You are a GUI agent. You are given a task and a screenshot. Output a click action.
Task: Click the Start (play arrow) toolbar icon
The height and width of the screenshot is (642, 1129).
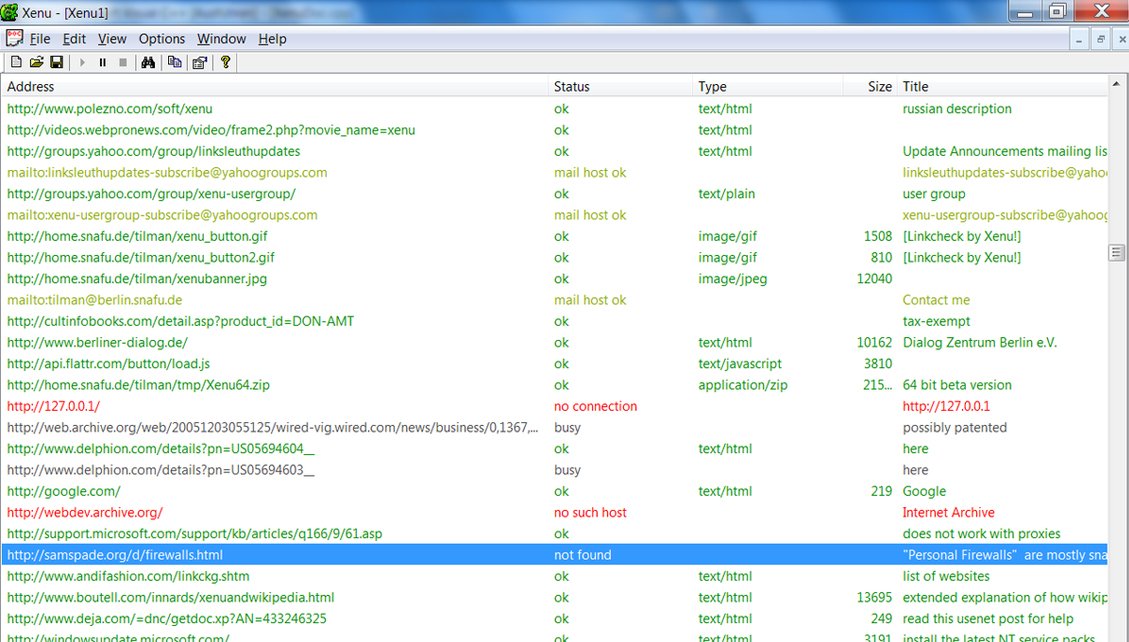tap(82, 63)
